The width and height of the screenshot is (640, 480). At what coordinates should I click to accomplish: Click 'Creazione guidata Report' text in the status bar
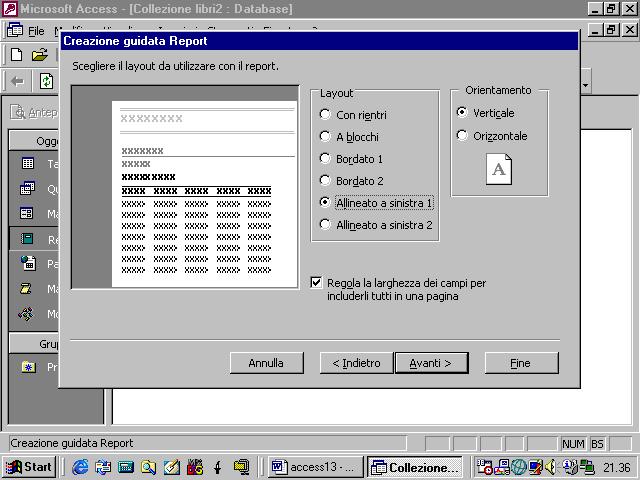point(72,443)
